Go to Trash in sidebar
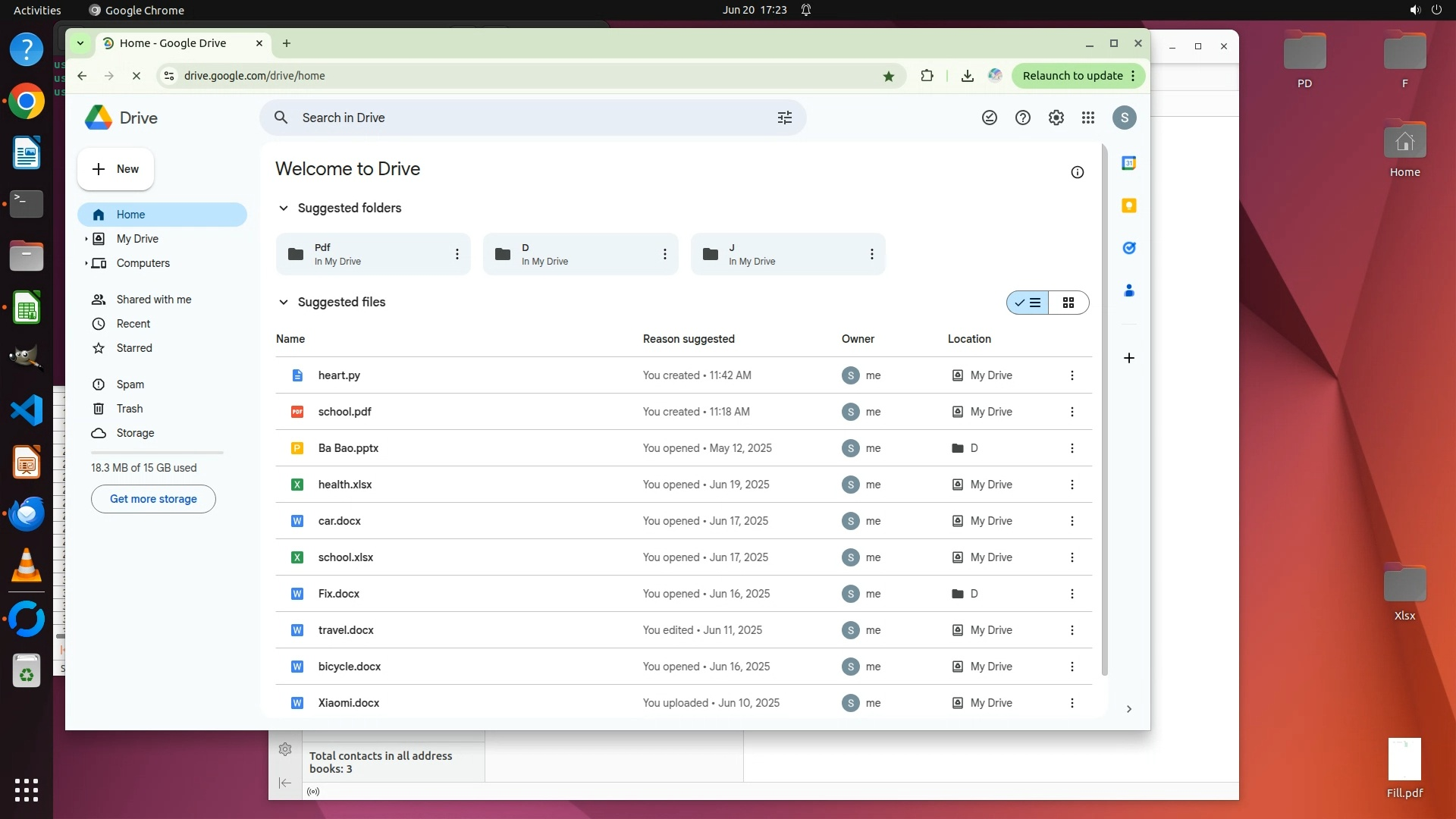Viewport: 1456px width, 819px height. 129,409
